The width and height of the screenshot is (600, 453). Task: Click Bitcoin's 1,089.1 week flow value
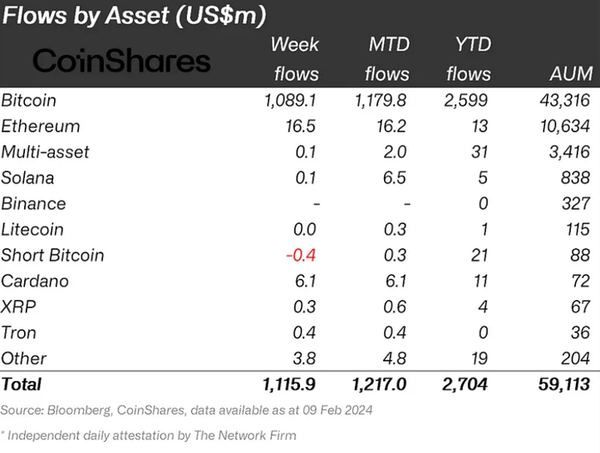point(290,101)
